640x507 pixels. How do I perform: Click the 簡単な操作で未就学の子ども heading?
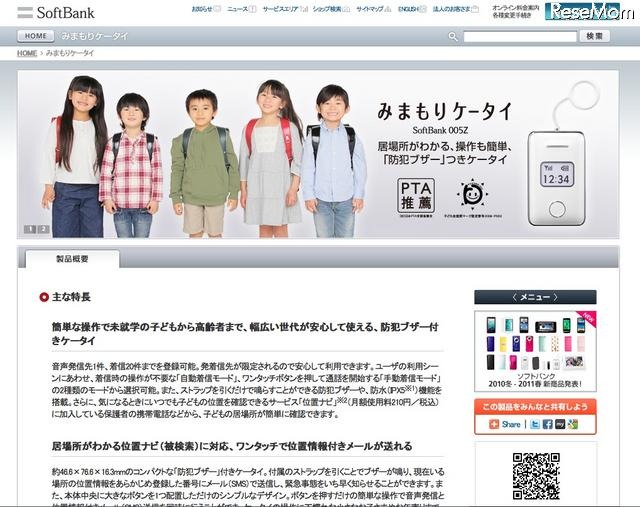point(245,333)
